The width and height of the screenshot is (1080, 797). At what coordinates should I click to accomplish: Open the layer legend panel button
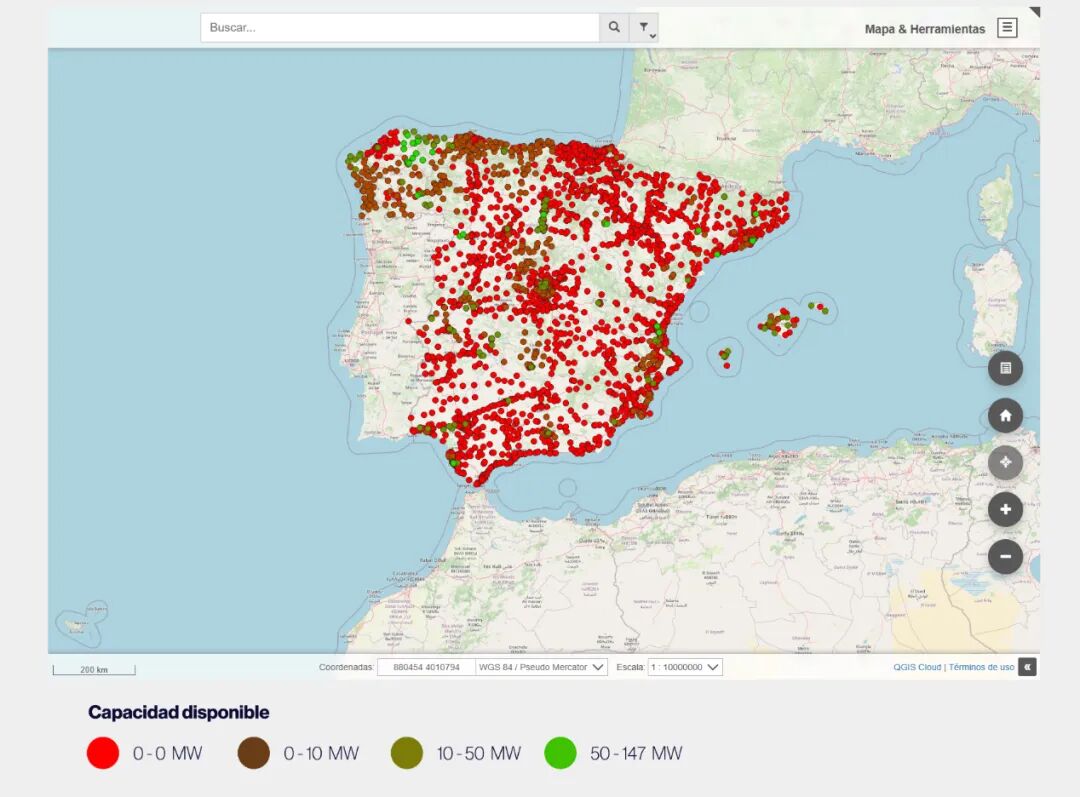tap(1005, 368)
